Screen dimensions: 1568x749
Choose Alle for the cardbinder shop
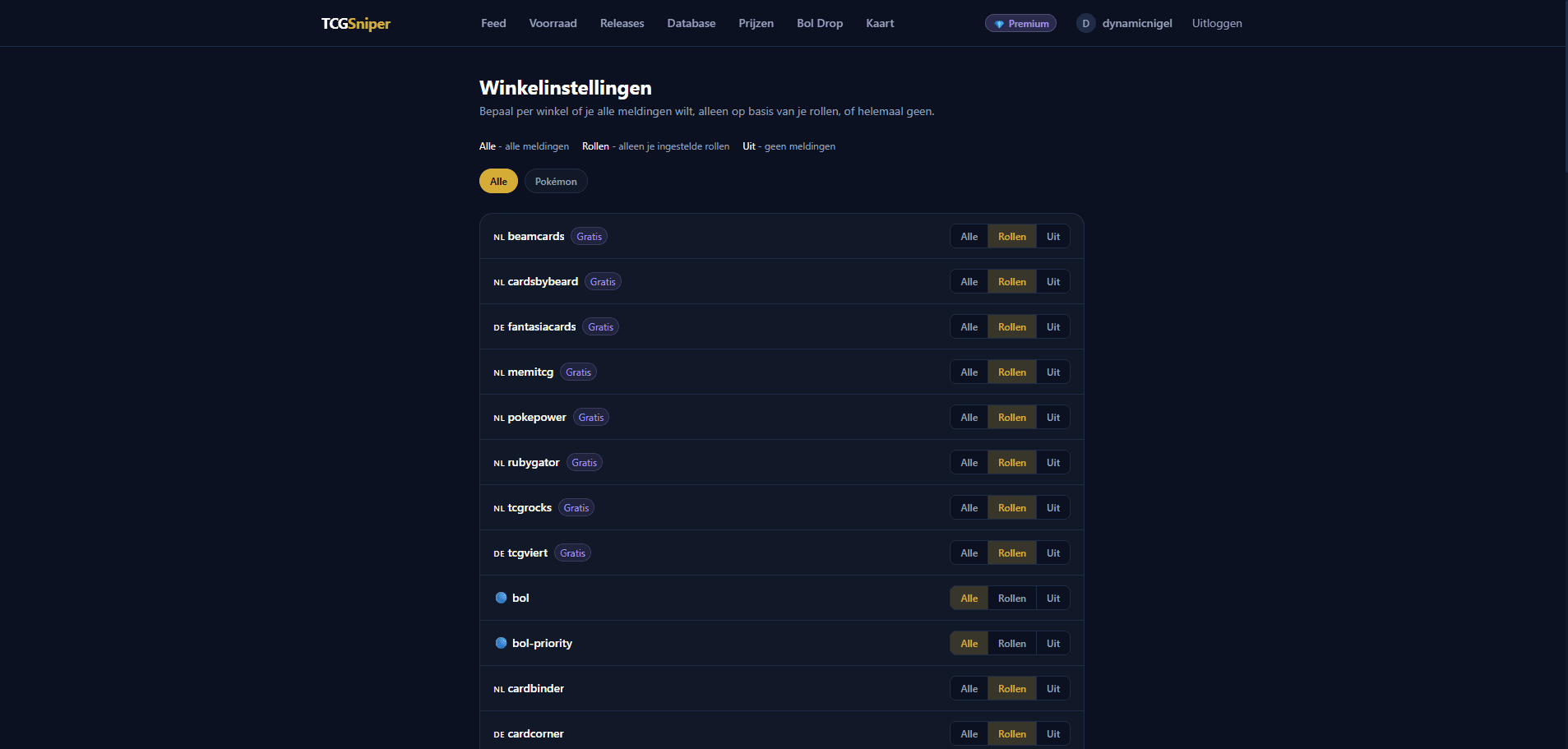coord(969,689)
